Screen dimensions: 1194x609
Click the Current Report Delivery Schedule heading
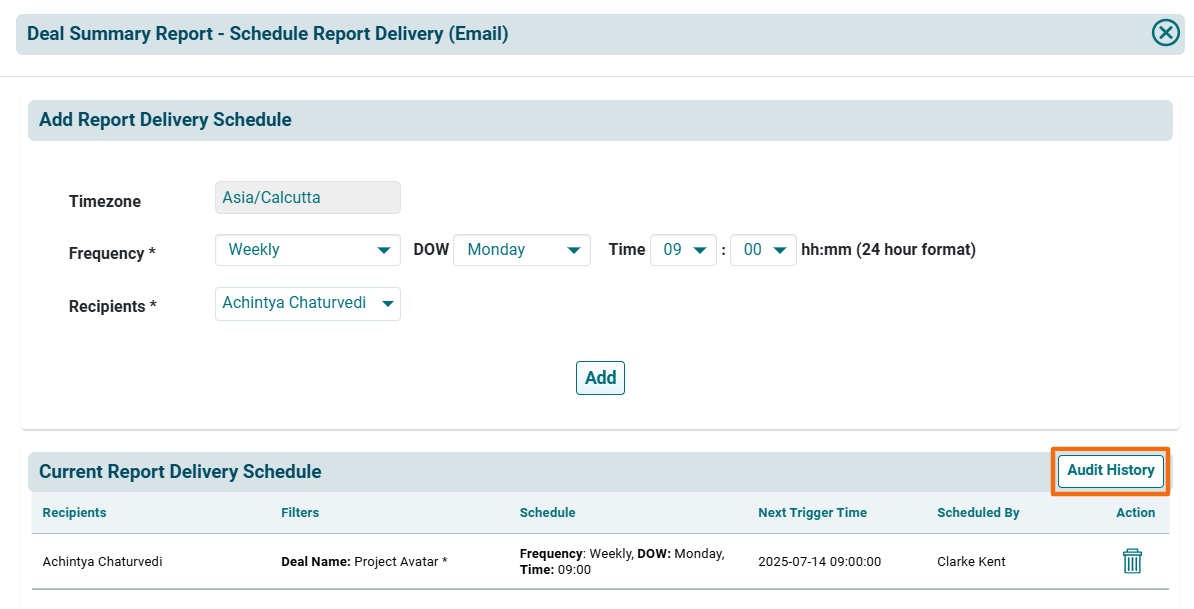tap(180, 472)
